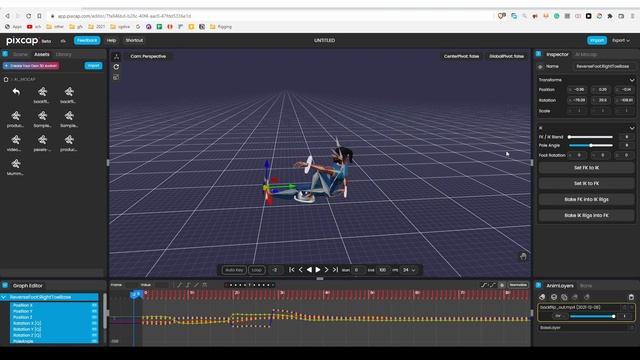Toggle the Auto Key button
Screen dimensions: 640x360
point(234,270)
